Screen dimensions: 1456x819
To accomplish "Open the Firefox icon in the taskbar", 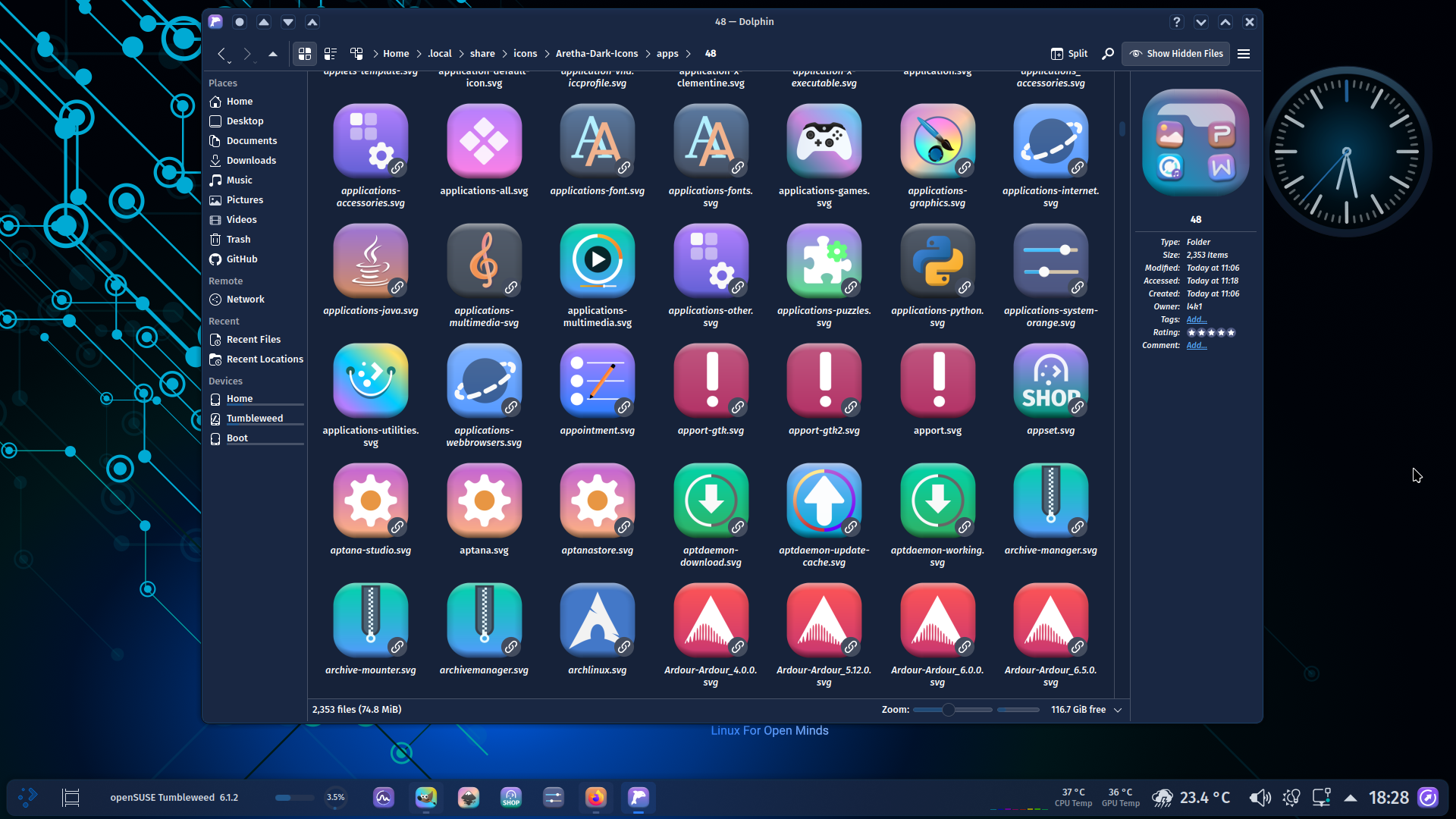I will pyautogui.click(x=596, y=798).
